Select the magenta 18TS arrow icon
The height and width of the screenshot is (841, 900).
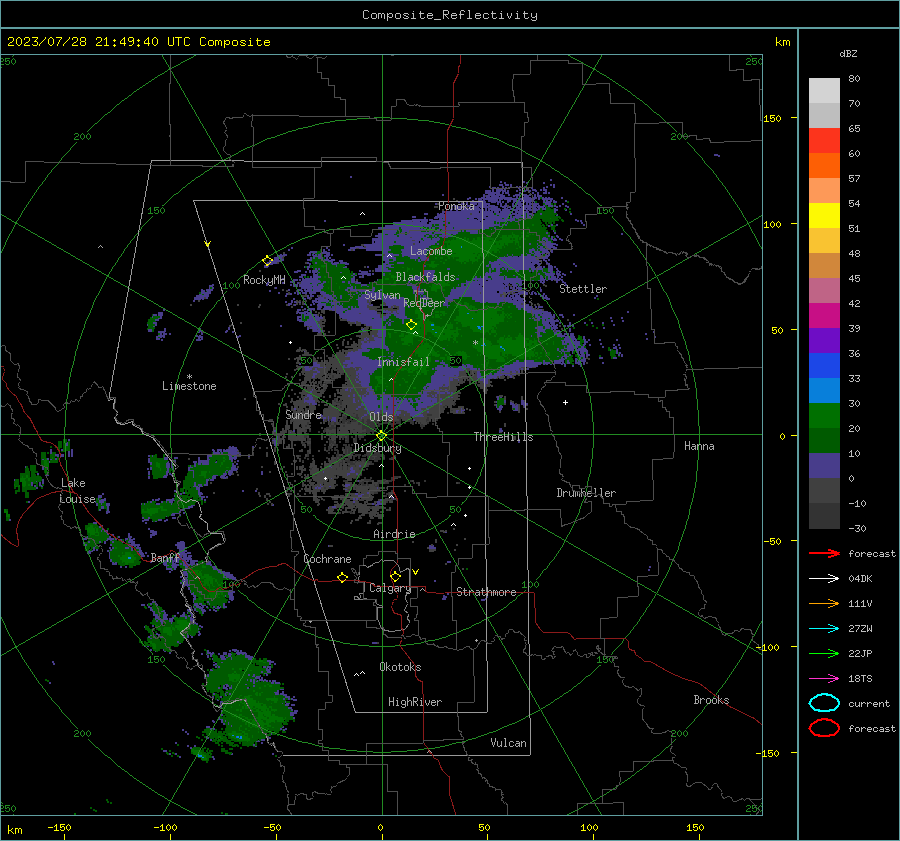click(824, 679)
